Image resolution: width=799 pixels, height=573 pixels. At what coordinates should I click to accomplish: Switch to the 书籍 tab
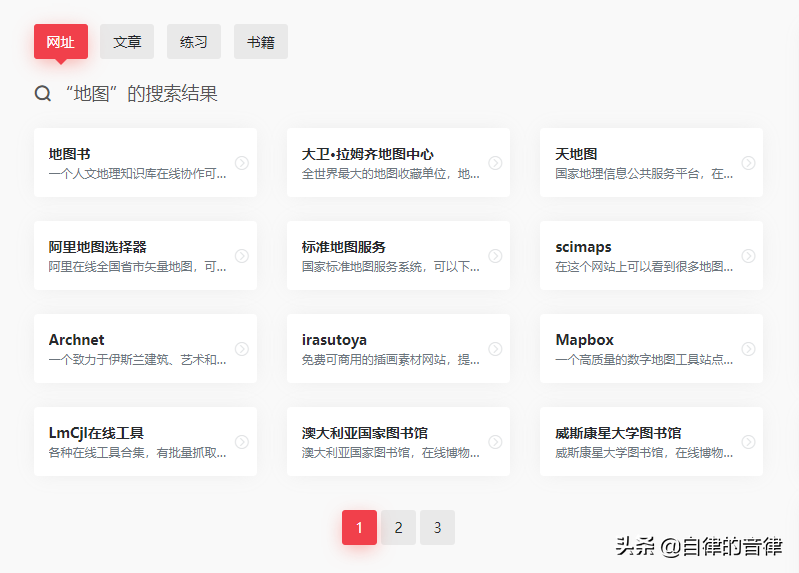(261, 42)
